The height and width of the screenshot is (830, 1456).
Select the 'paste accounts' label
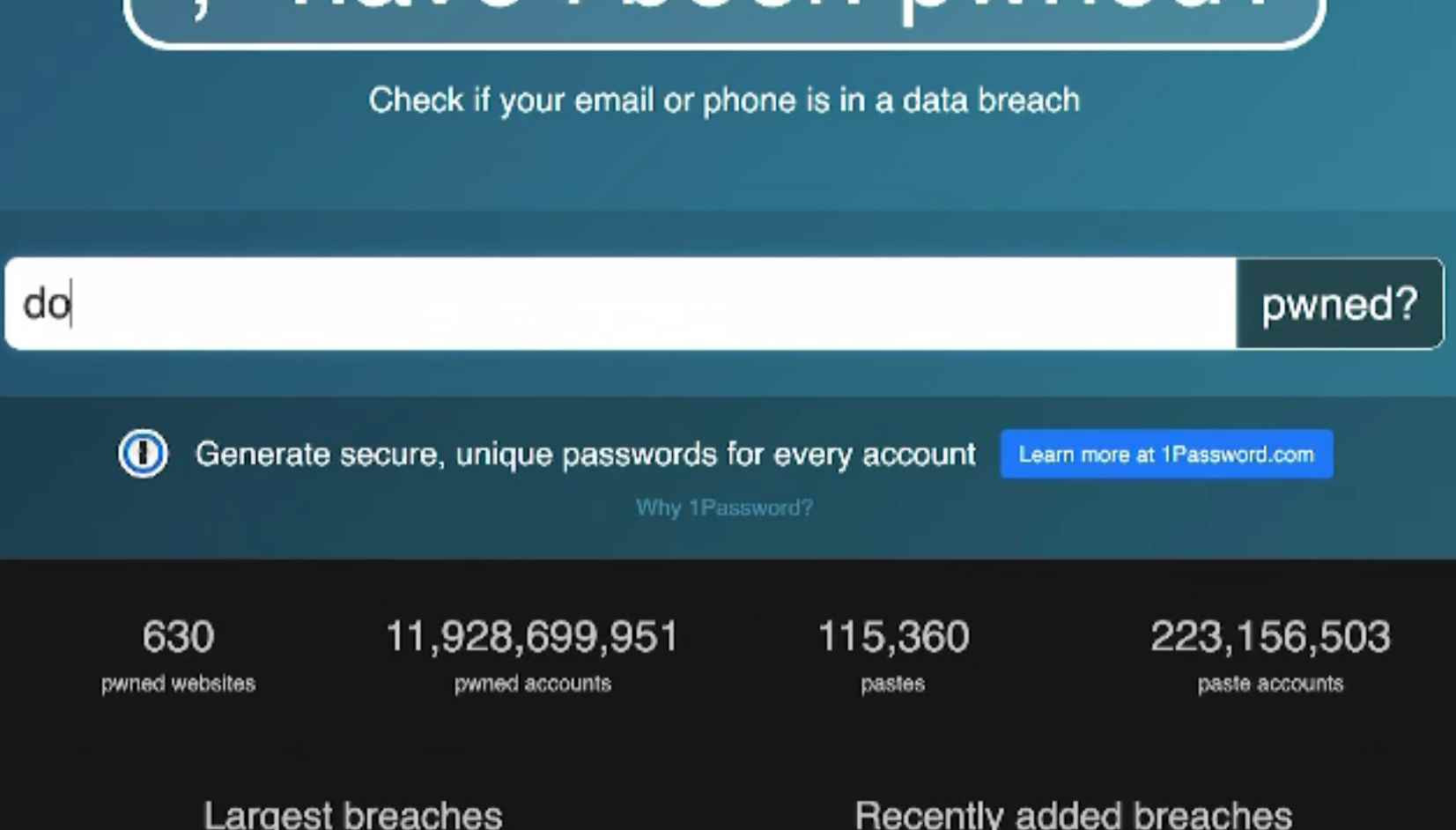tap(1270, 684)
